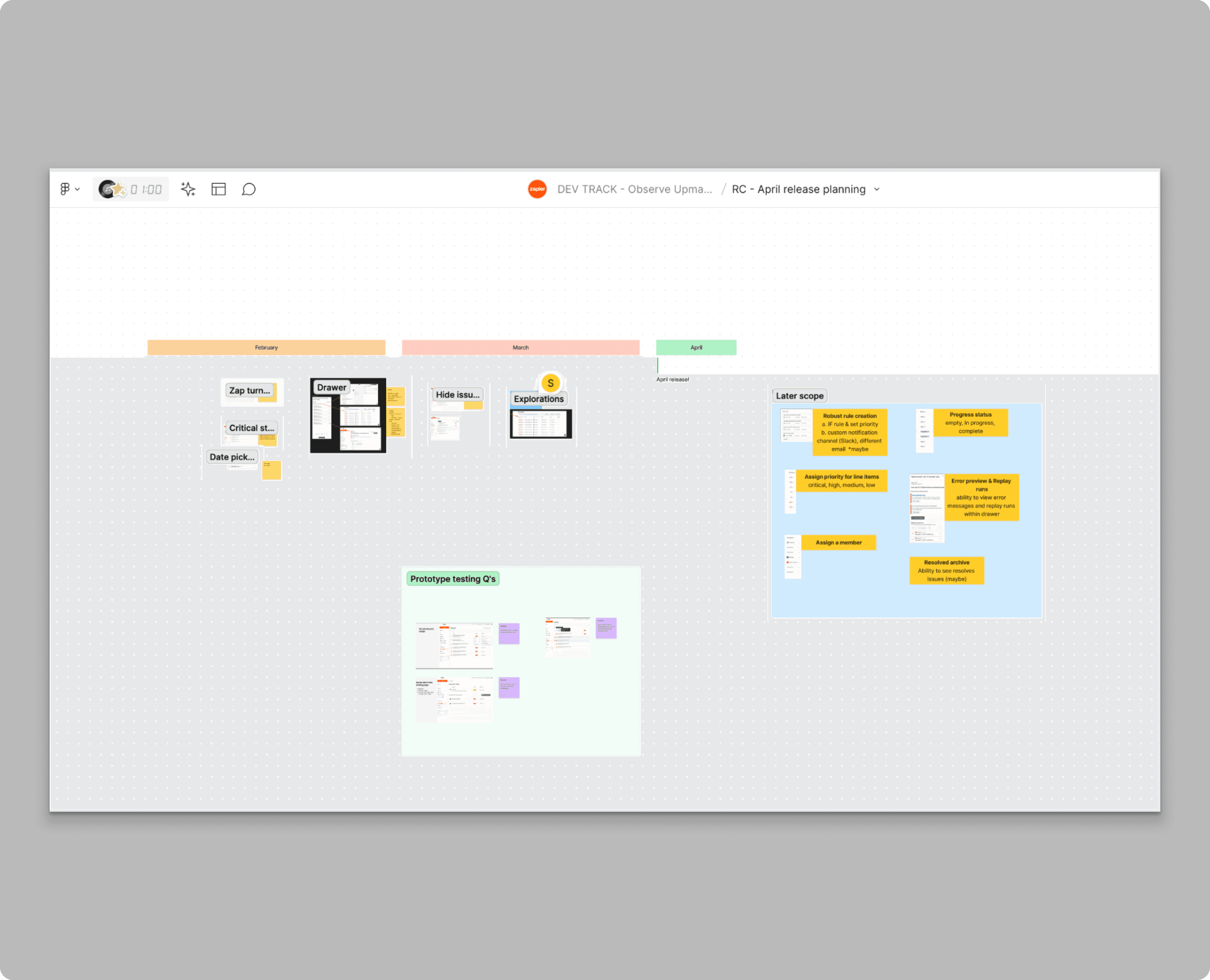Select the March timeline header
Viewport: 1210px width, 980px height.
tap(520, 348)
